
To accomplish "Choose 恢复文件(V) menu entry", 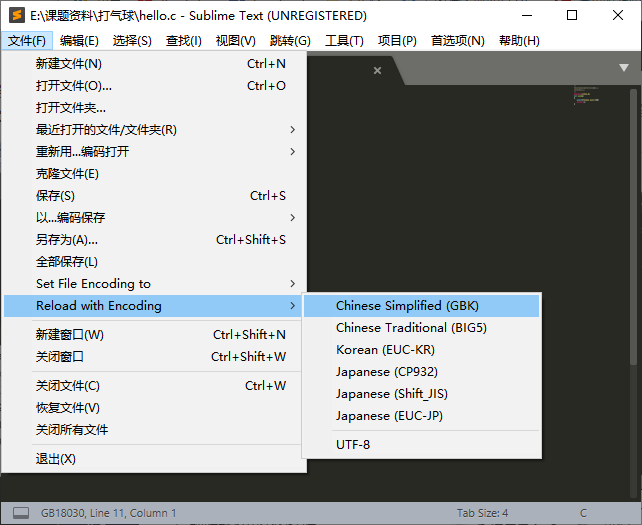I will click(154, 408).
